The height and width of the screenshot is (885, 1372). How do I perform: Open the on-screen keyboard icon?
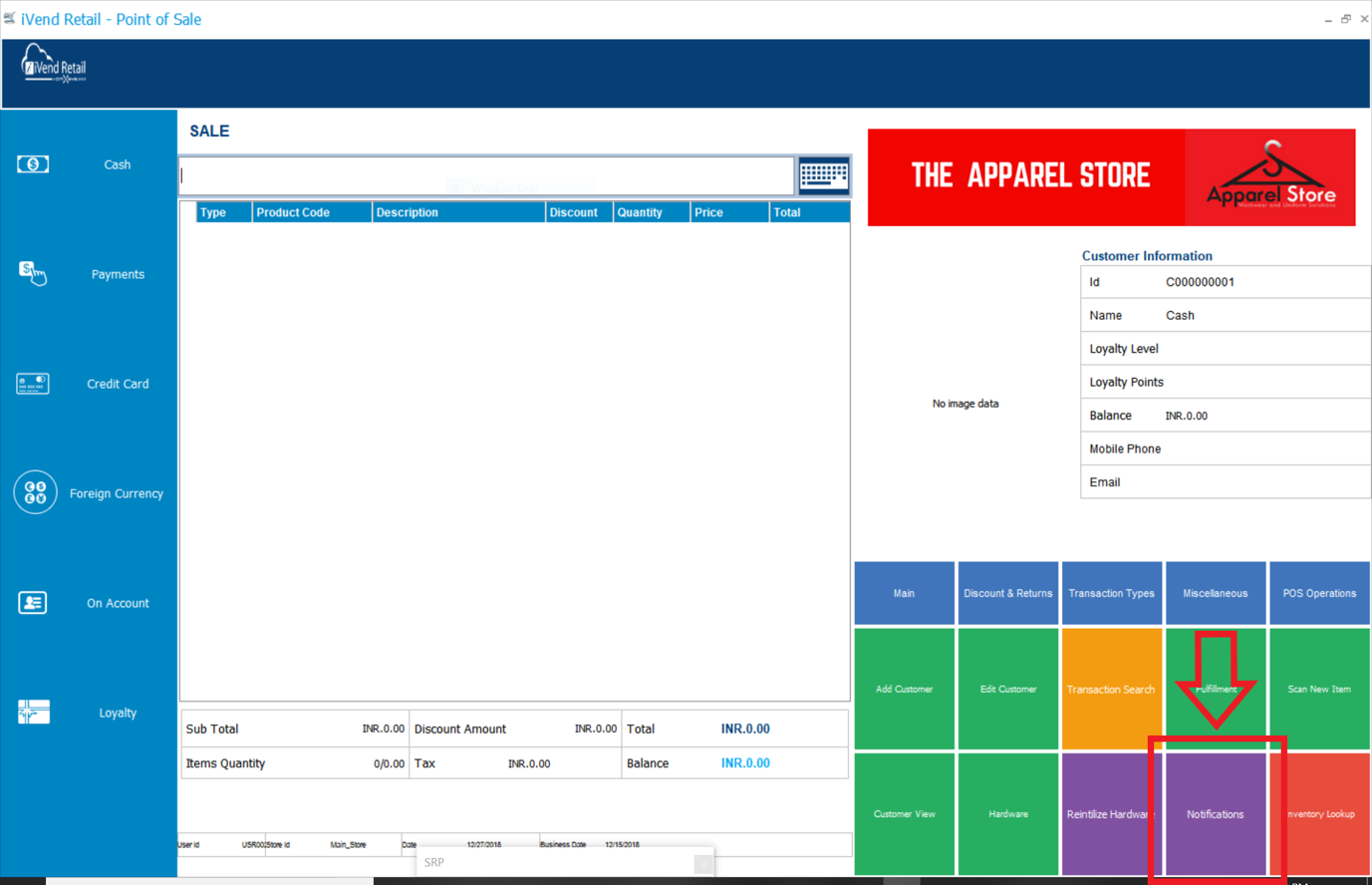tap(823, 175)
